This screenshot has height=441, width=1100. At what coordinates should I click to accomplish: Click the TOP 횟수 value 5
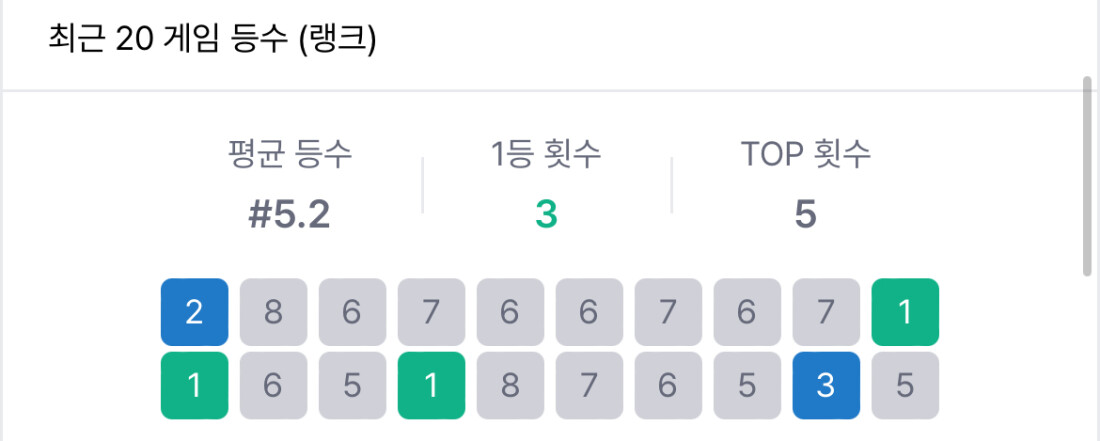coord(806,213)
